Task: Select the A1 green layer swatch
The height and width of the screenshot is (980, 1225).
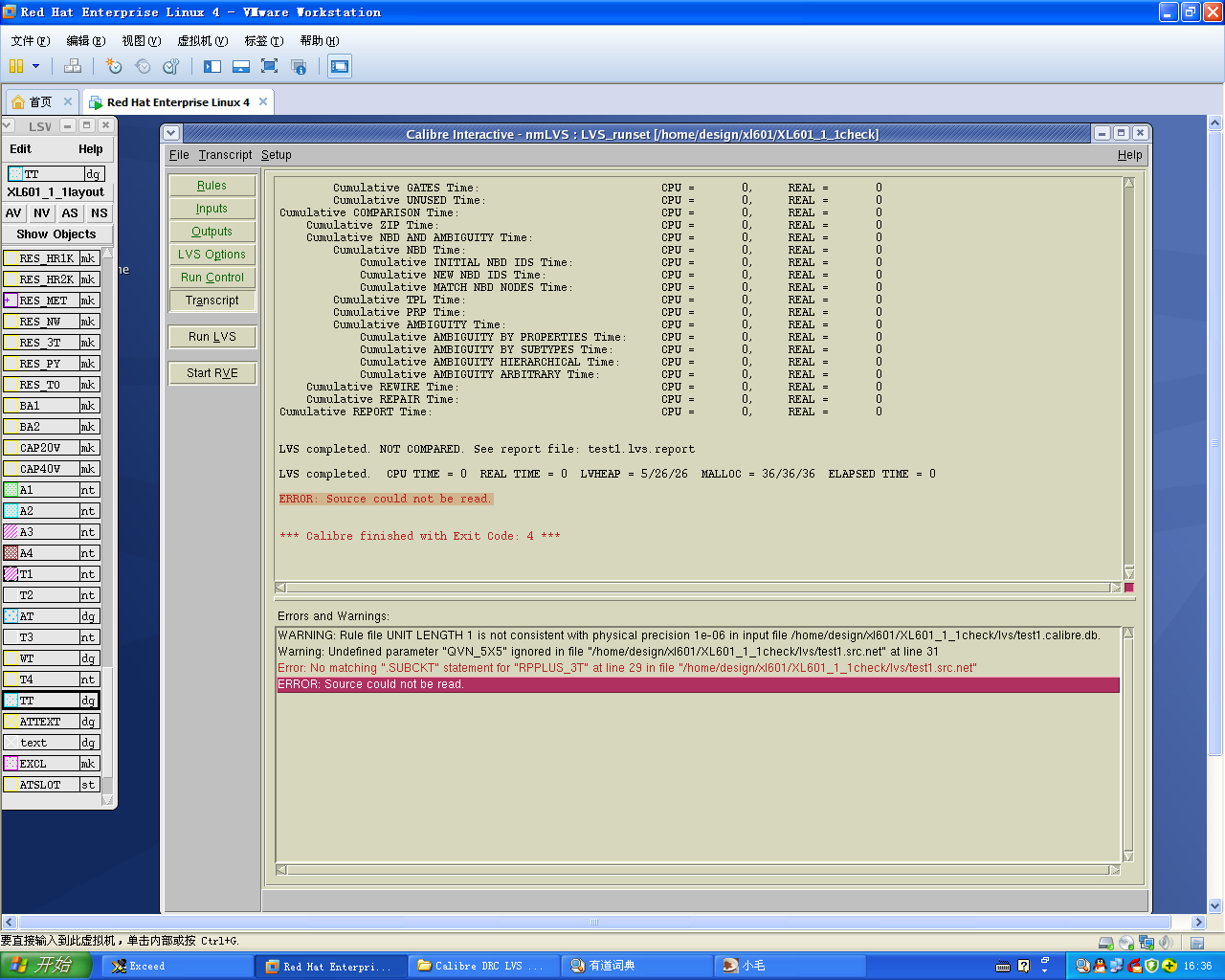Action: coord(11,490)
